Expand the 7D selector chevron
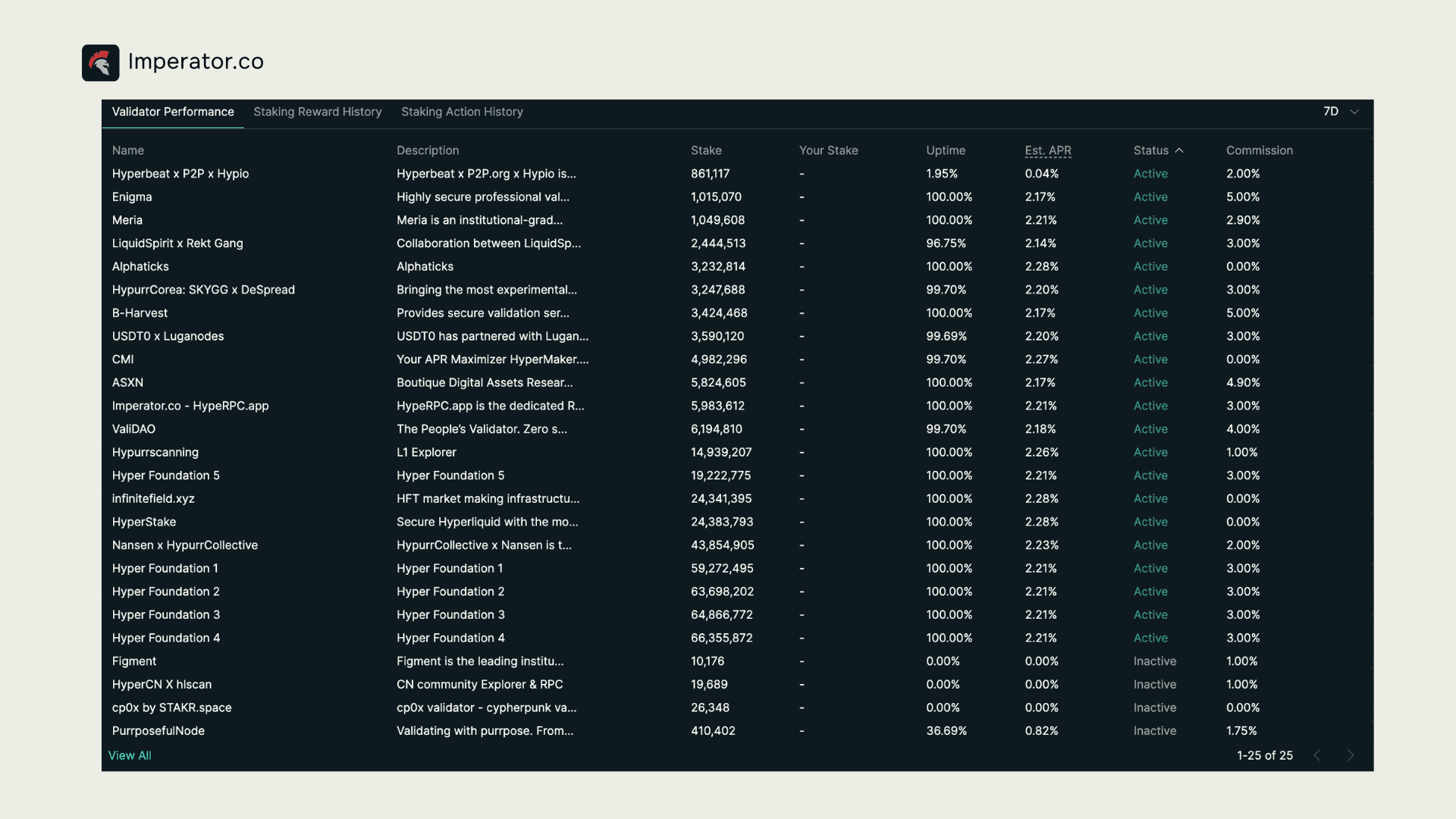The height and width of the screenshot is (819, 1456). click(x=1353, y=111)
